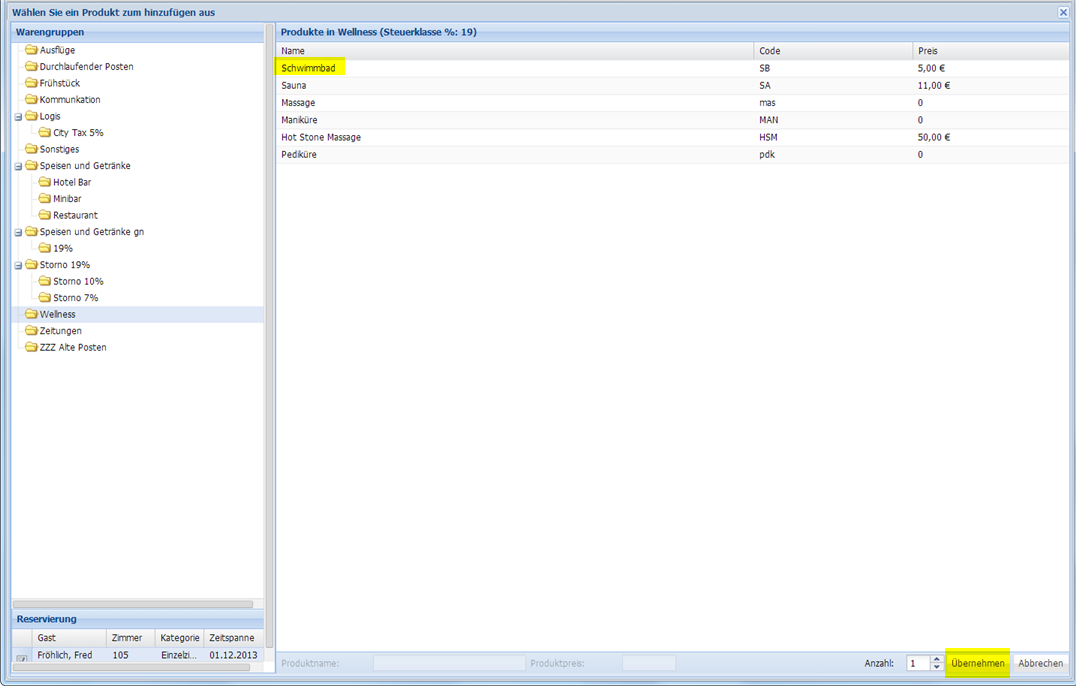Click the City Tax 5% folder icon
The height and width of the screenshot is (686, 1076).
pos(45,133)
